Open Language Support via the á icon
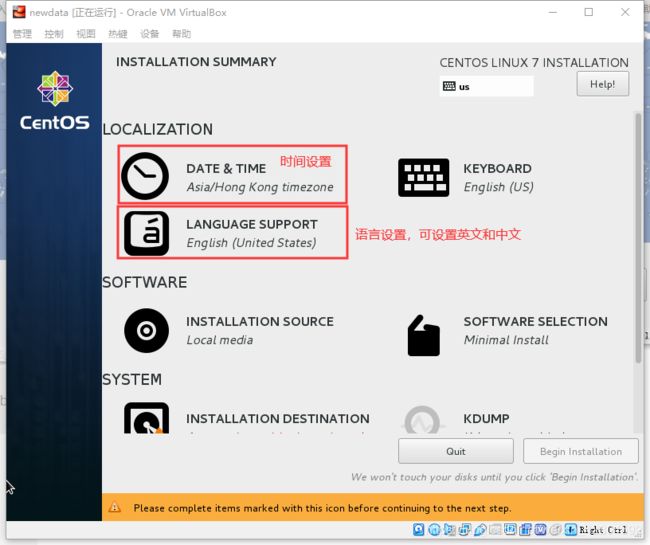Screen dimensions: 650x545 (146, 233)
